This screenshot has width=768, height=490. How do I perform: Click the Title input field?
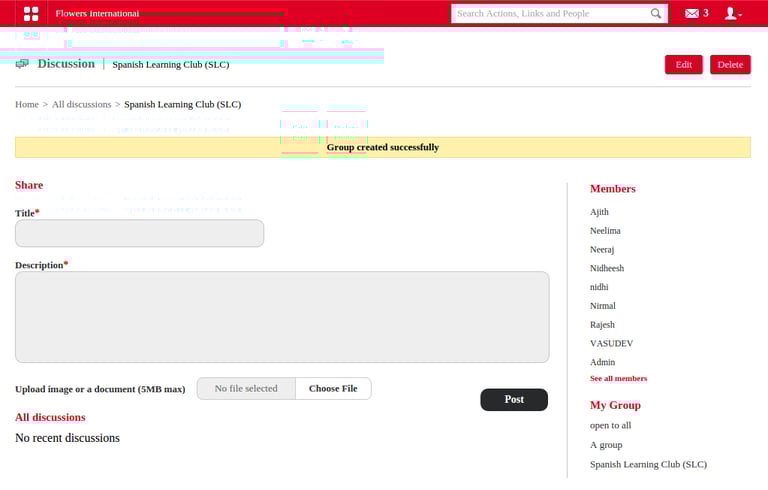coord(140,233)
